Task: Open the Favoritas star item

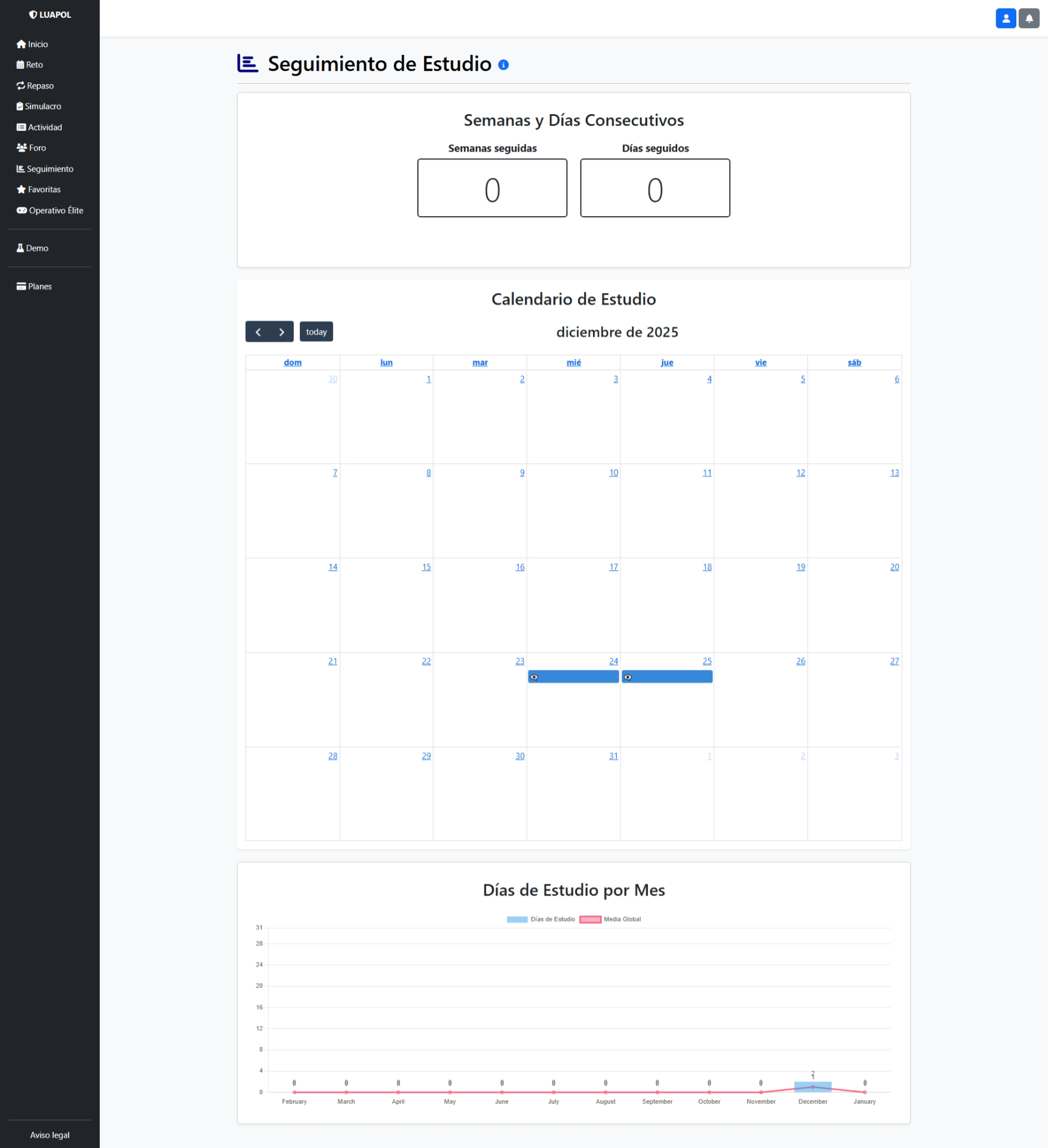Action: pyautogui.click(x=39, y=189)
